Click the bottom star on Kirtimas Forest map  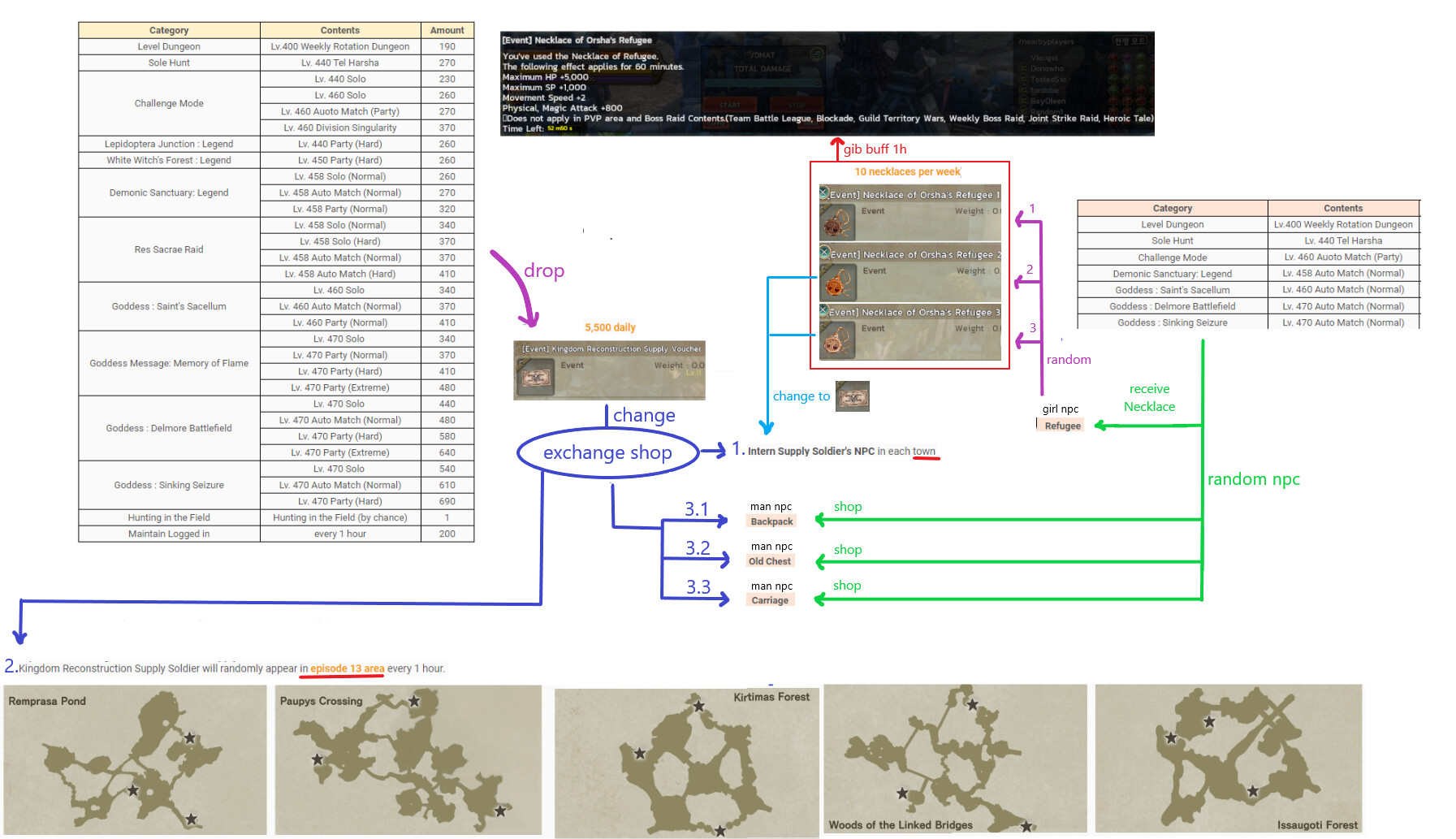click(719, 830)
